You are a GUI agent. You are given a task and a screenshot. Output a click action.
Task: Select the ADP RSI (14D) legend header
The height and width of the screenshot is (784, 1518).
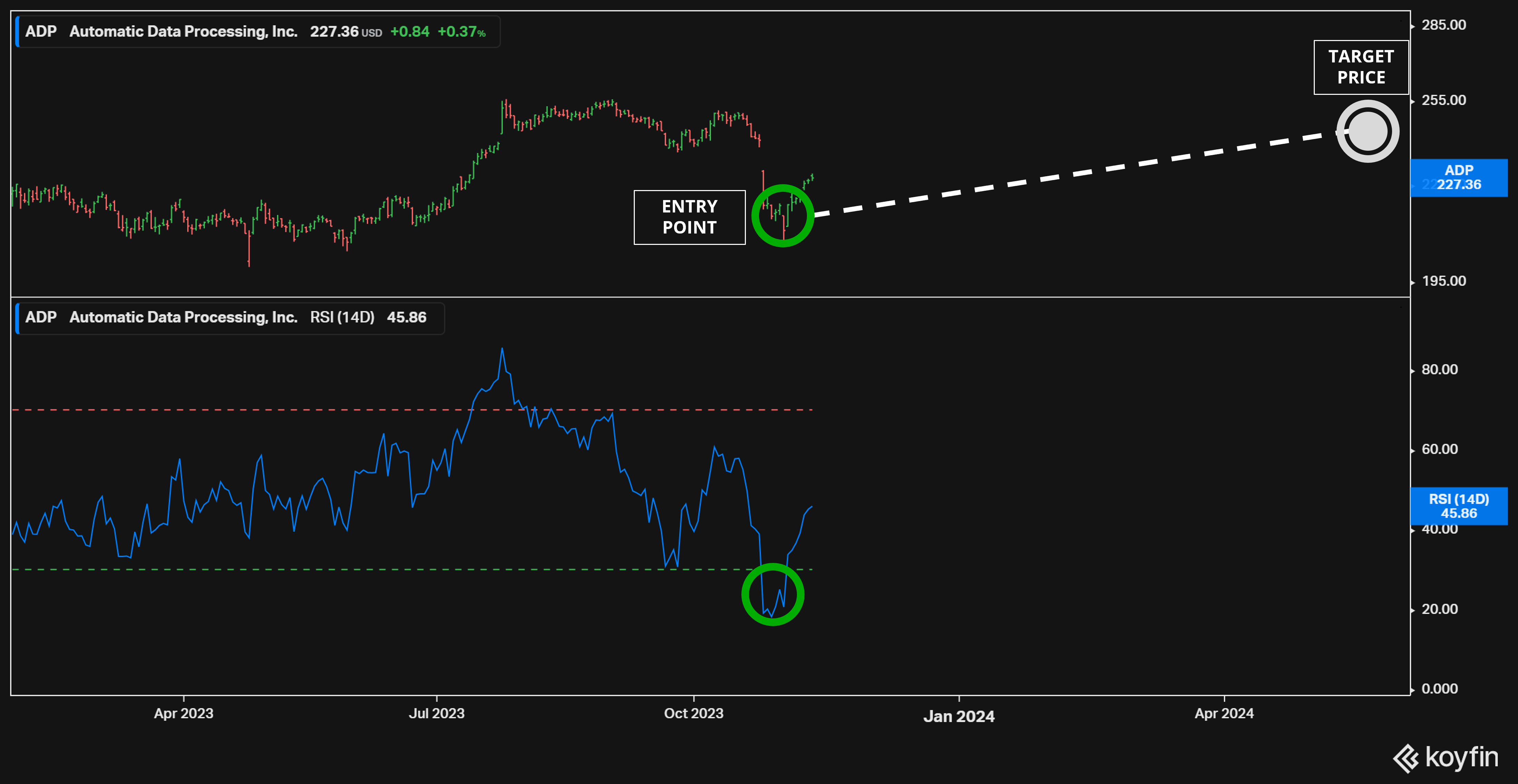(230, 317)
